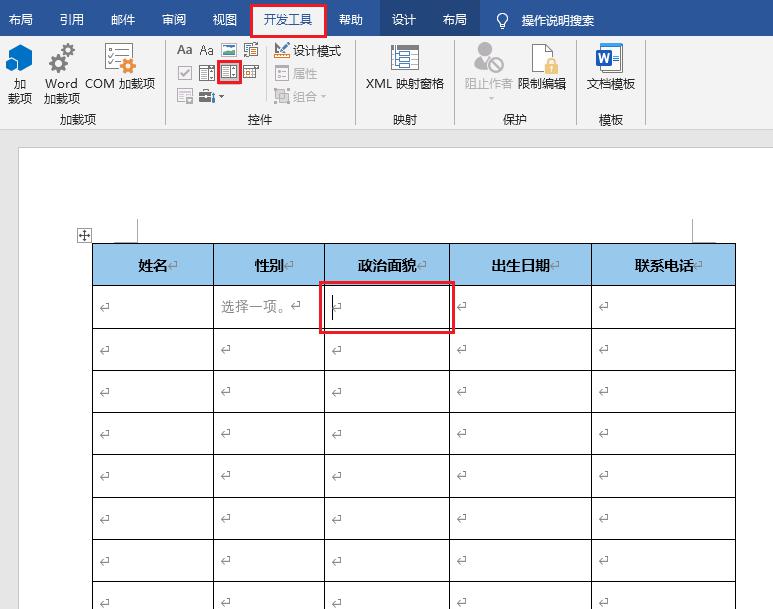773x609 pixels.
Task: Select the 开发工具 tab
Action: (288, 20)
